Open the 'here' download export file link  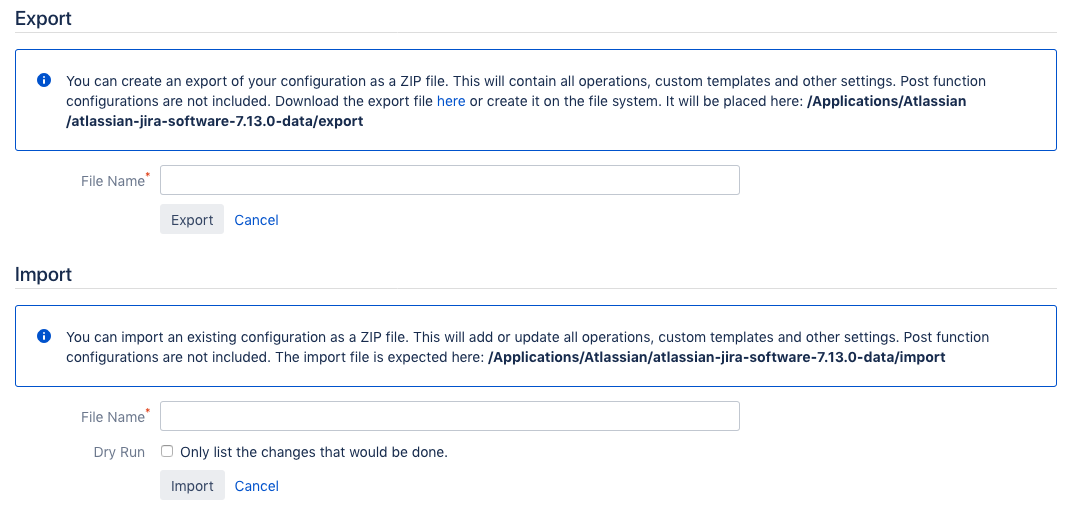point(451,102)
